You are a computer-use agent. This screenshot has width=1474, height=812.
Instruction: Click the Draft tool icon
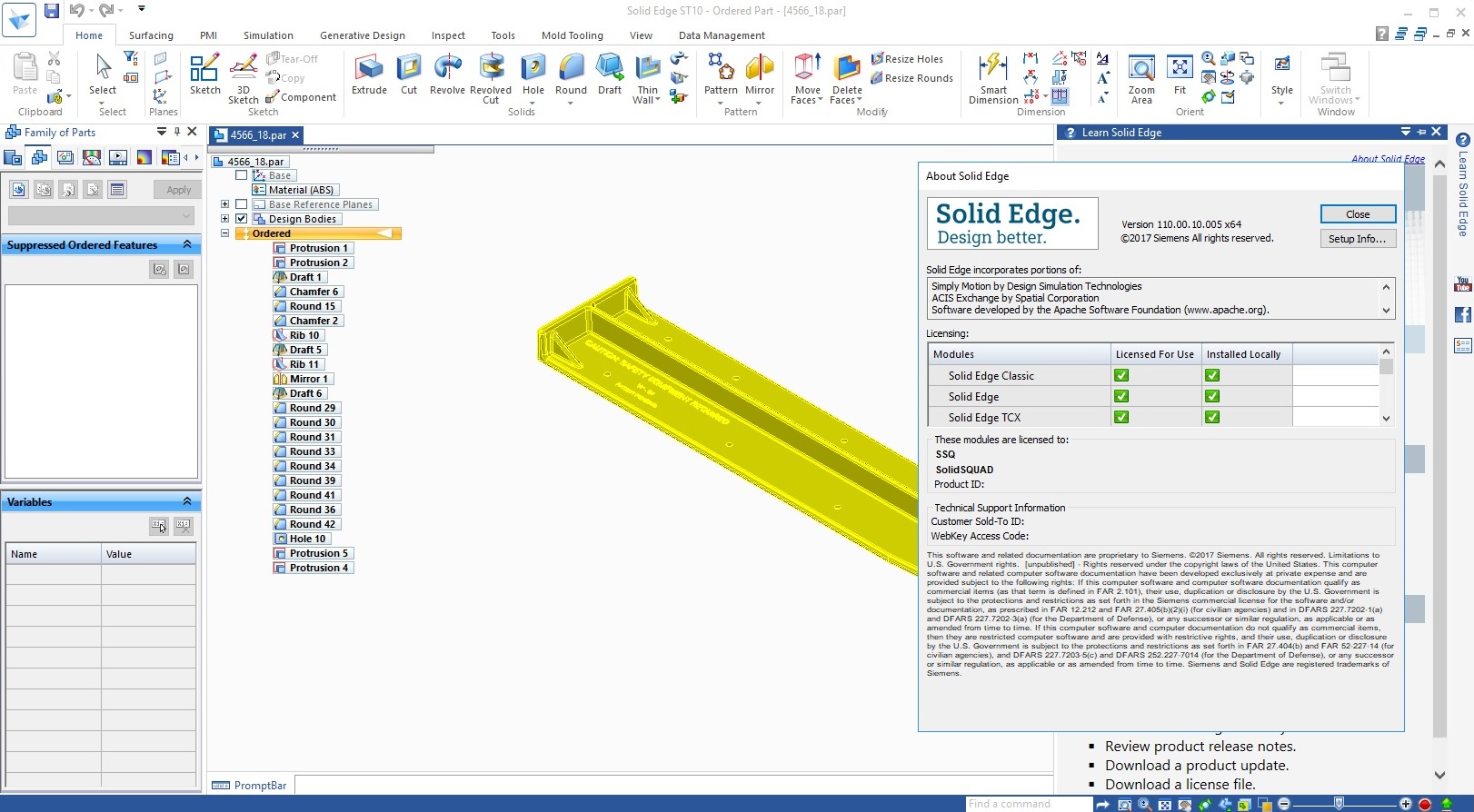[x=610, y=74]
